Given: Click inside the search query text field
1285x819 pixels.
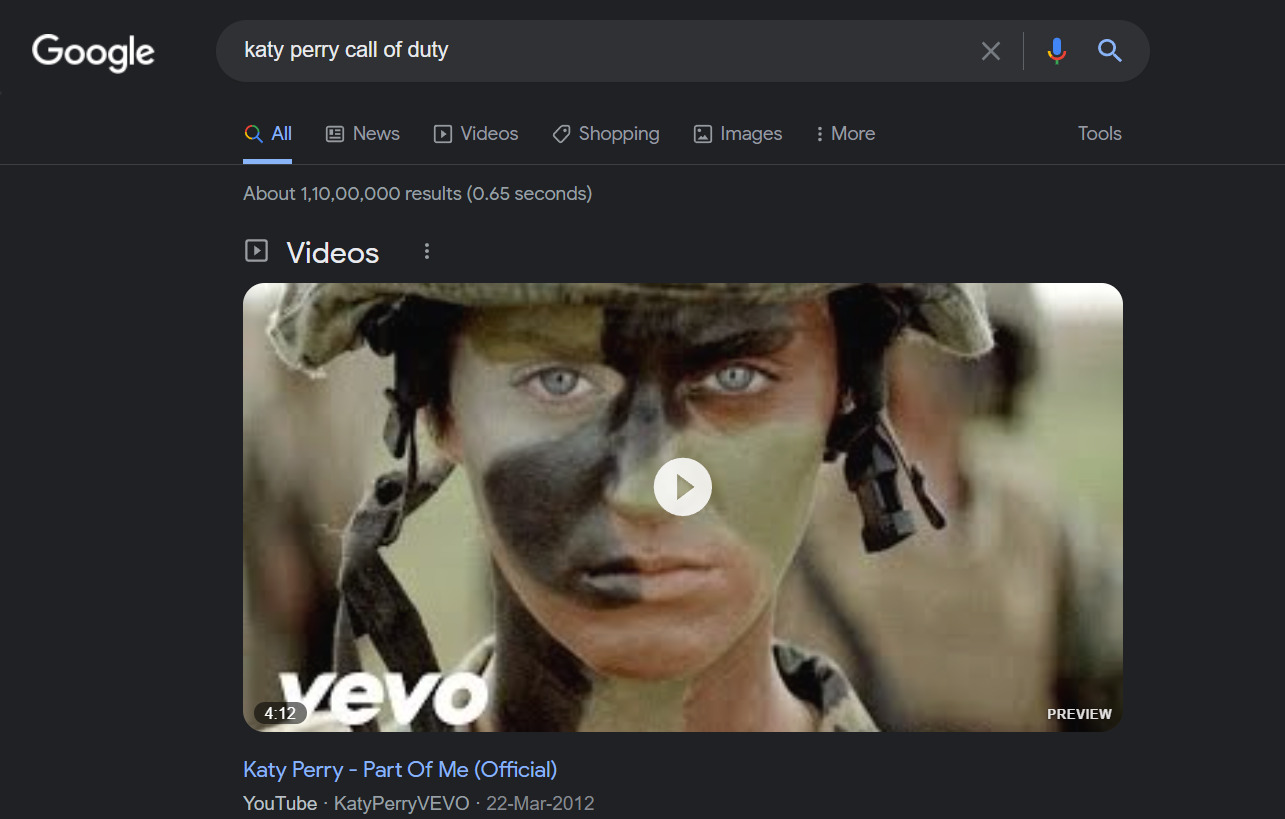Looking at the screenshot, I should pos(600,50).
